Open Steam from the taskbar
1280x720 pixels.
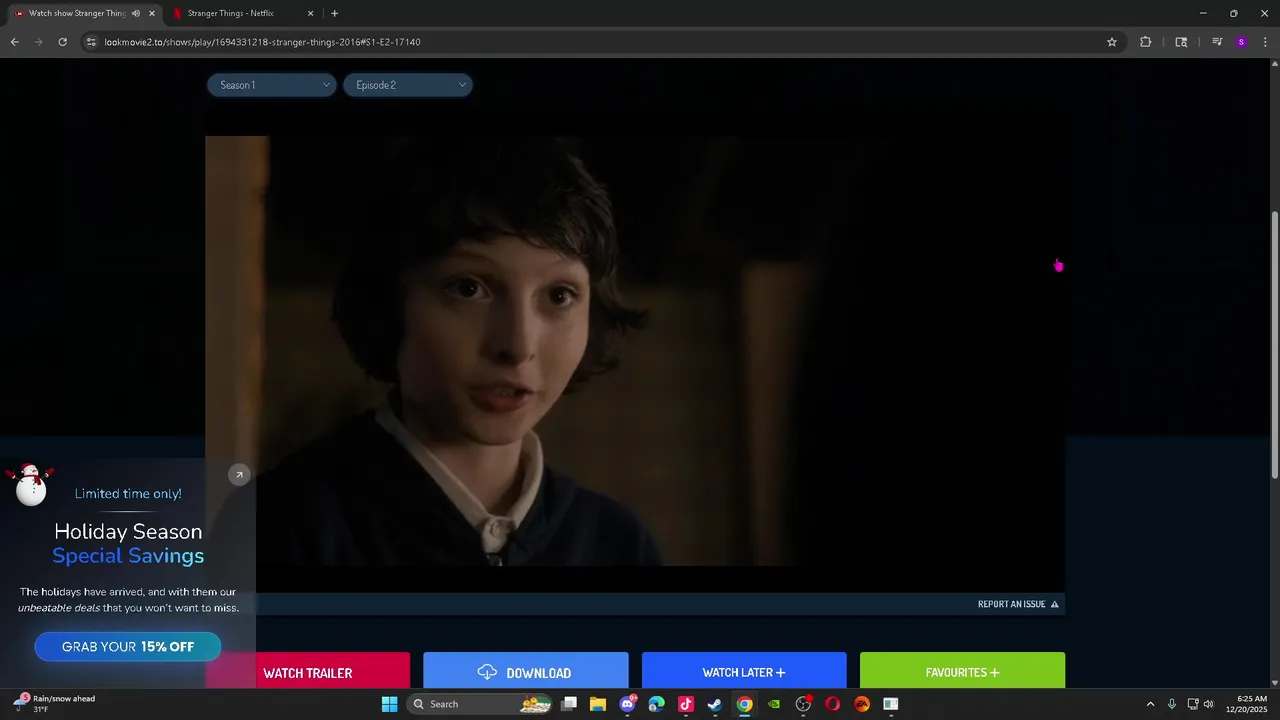[x=715, y=704]
